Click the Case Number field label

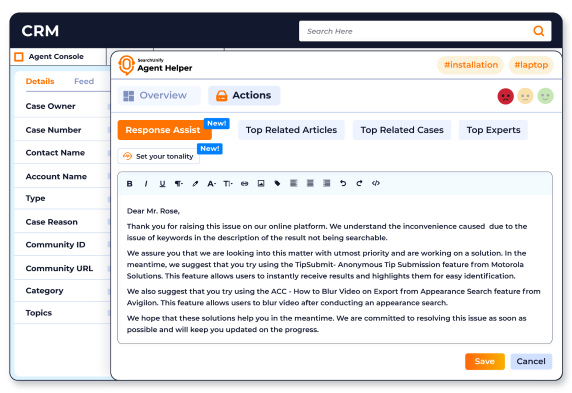coord(53,130)
